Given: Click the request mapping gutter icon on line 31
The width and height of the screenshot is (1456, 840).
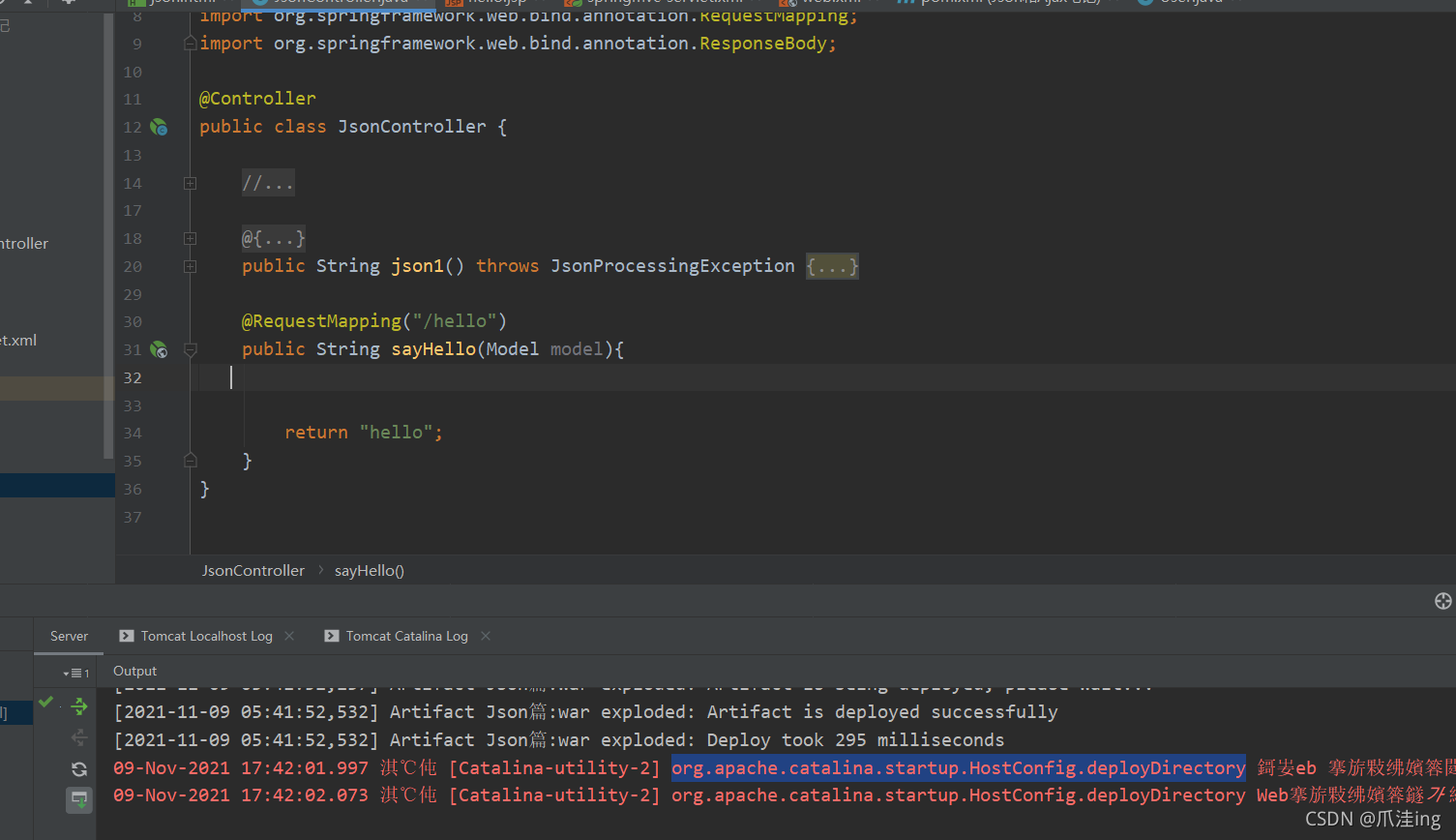Looking at the screenshot, I should click(160, 350).
